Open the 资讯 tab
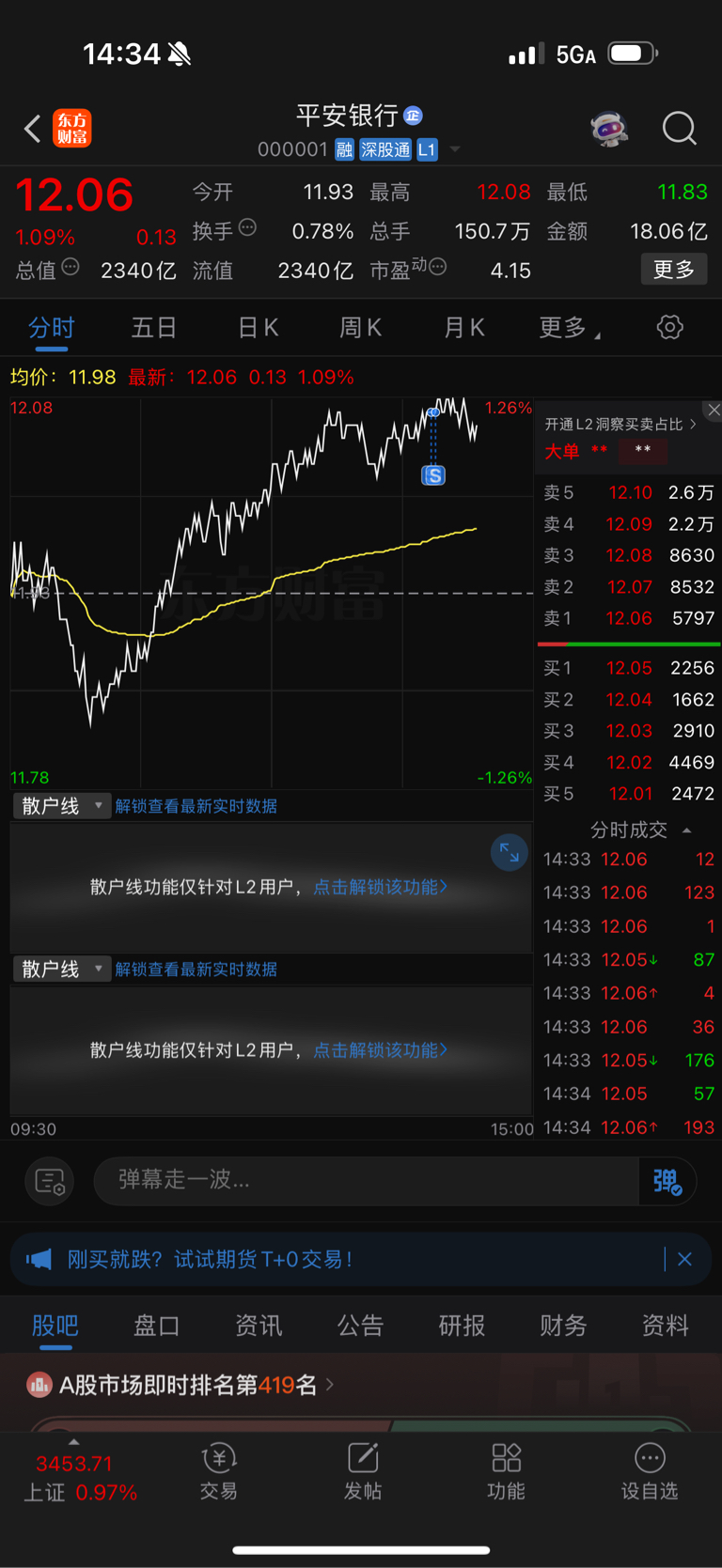Viewport: 722px width, 1568px height. [259, 1326]
